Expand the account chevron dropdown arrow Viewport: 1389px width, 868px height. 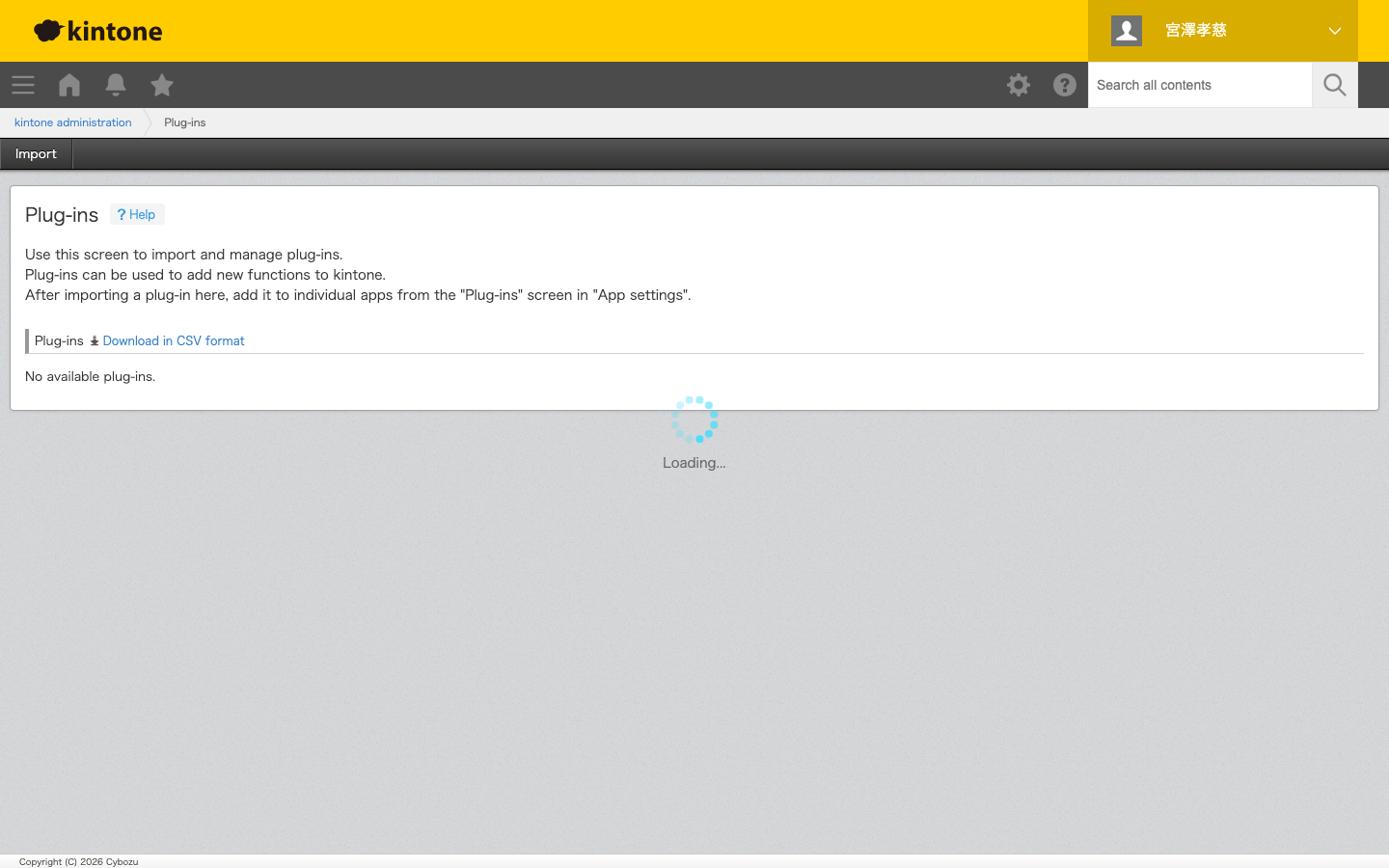tap(1335, 31)
